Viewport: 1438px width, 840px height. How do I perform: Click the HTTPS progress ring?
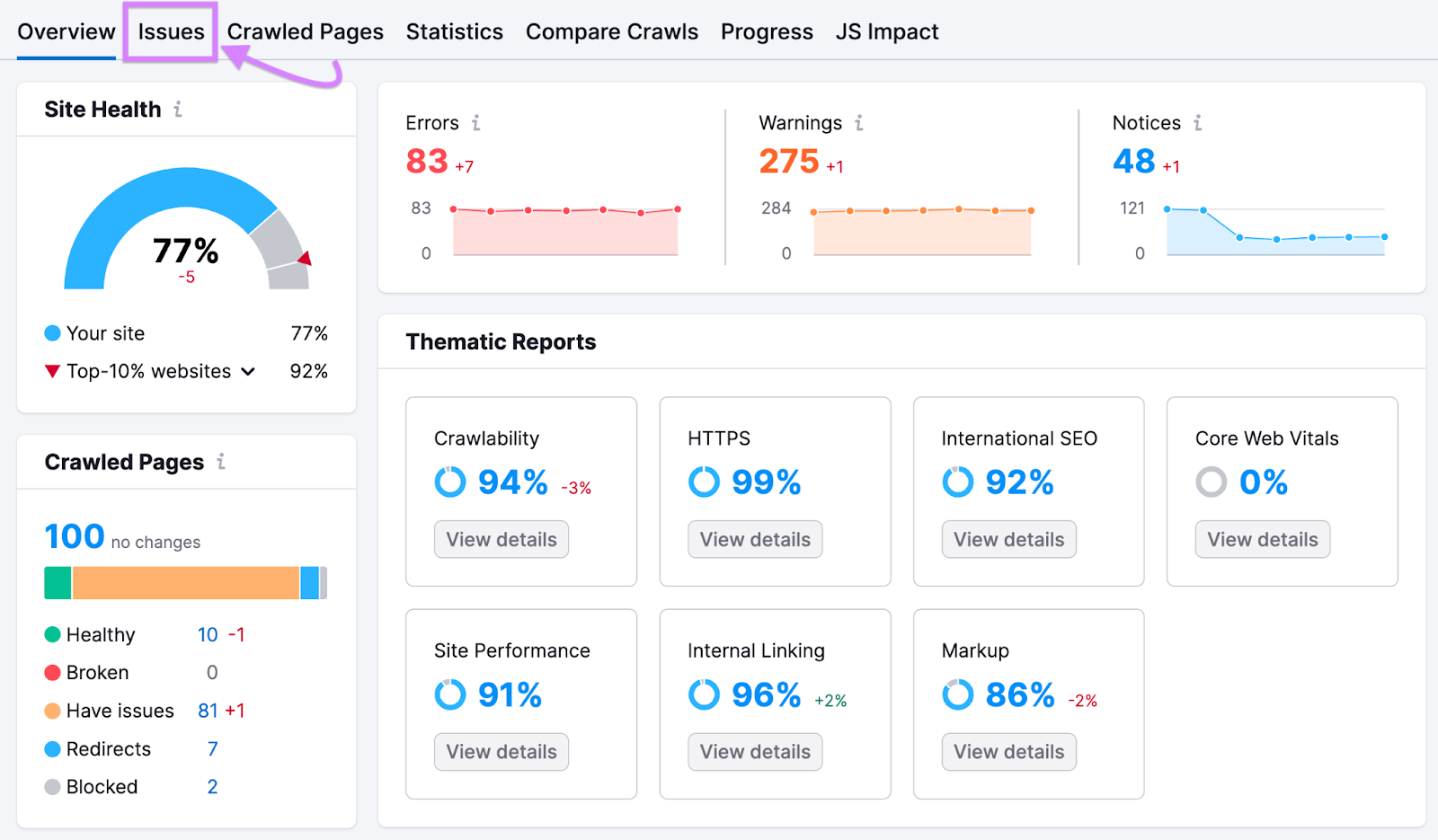coord(703,482)
